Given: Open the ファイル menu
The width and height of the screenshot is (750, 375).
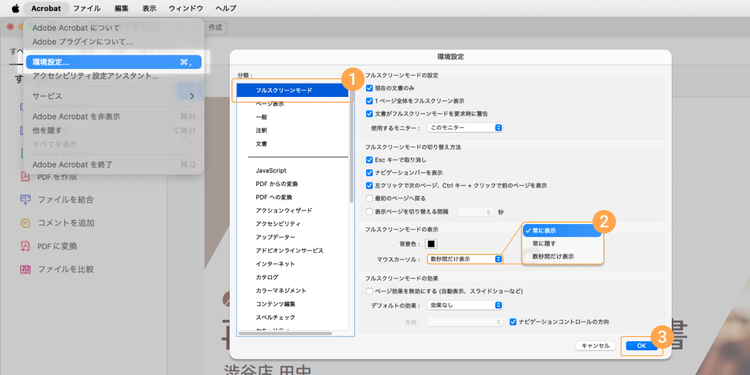Looking at the screenshot, I should pyautogui.click(x=87, y=8).
